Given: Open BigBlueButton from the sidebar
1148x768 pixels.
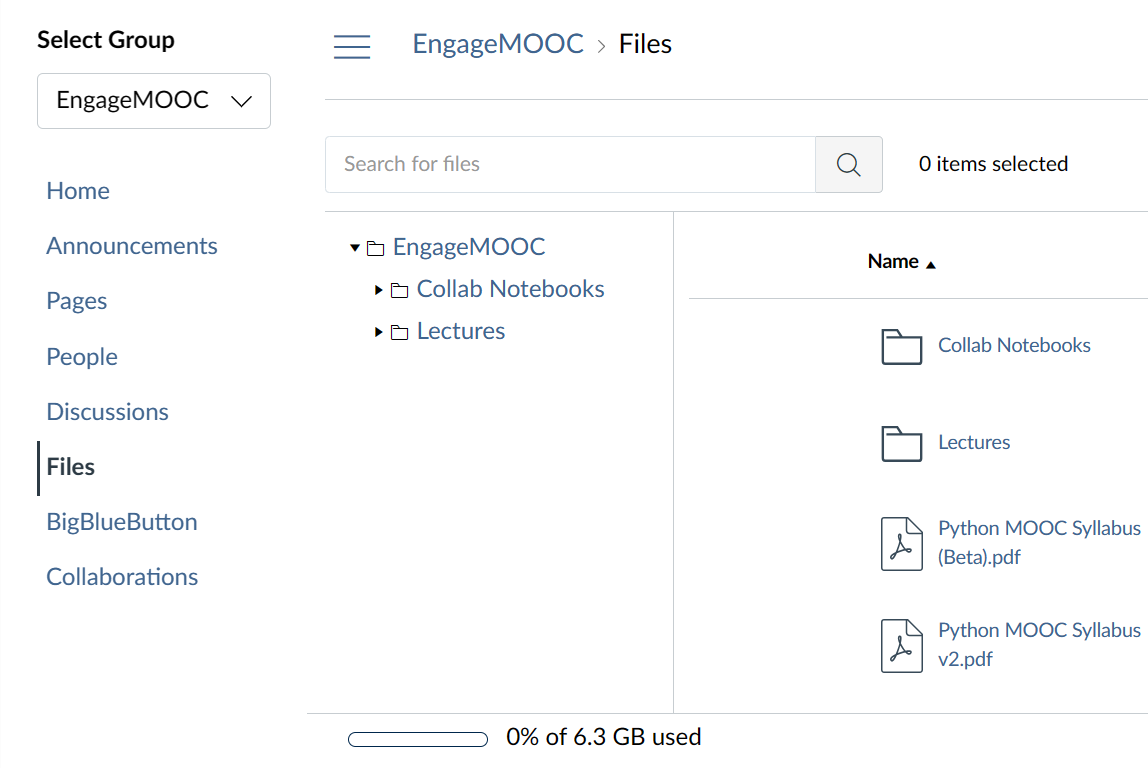Looking at the screenshot, I should click(122, 522).
